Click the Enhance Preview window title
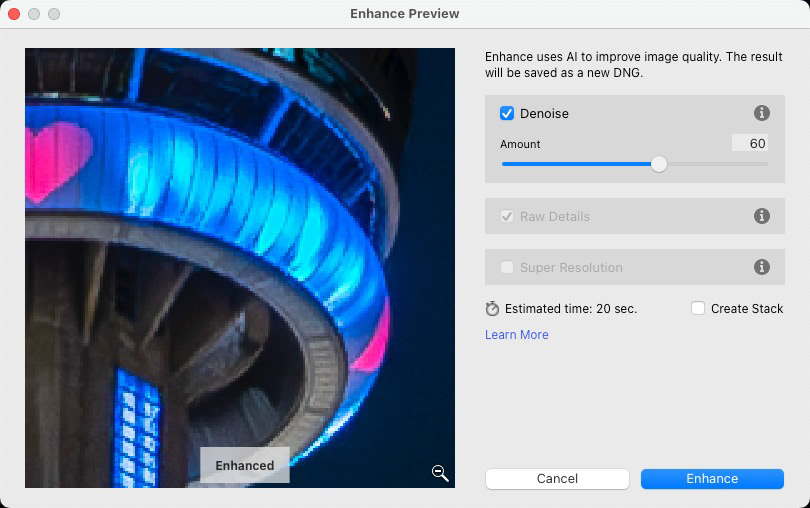 click(404, 13)
